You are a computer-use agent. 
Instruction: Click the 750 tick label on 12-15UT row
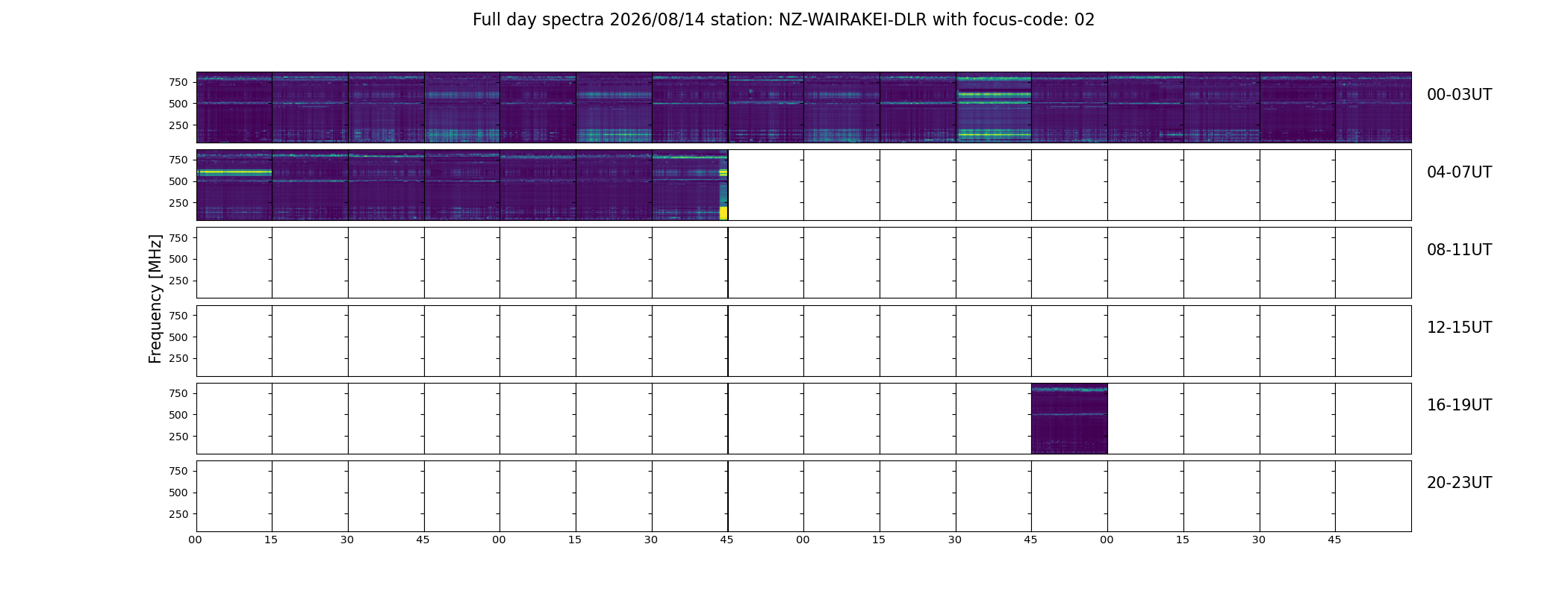[178, 316]
